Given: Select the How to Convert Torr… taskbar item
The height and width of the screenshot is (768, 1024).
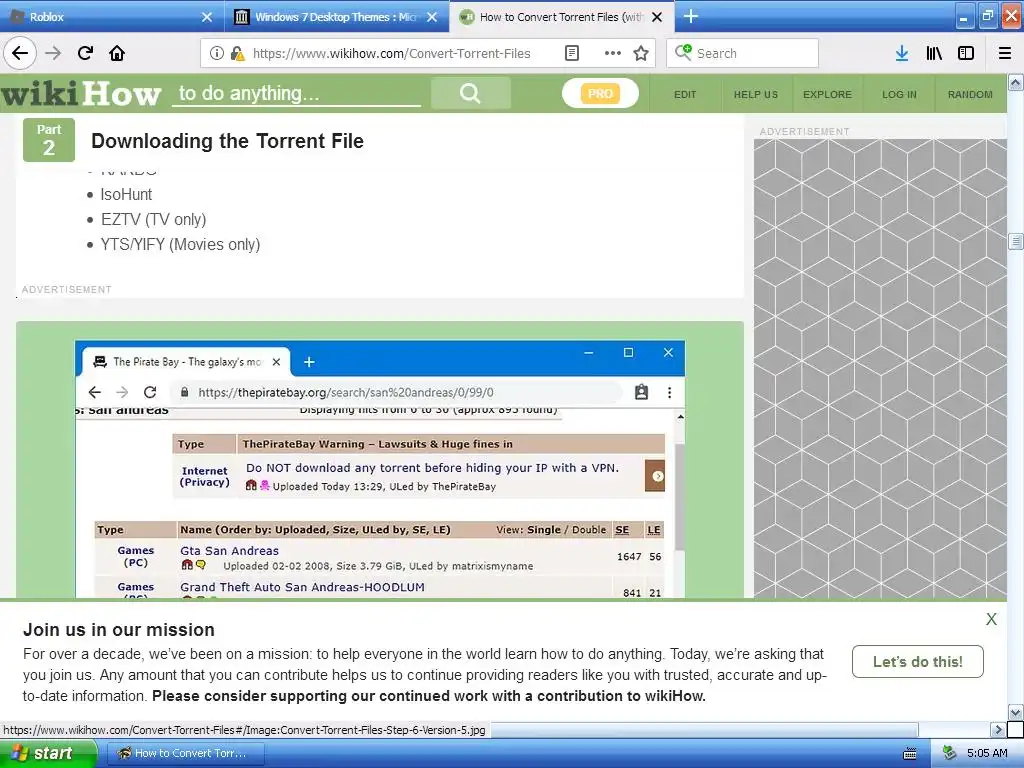Looking at the screenshot, I should coord(185,753).
